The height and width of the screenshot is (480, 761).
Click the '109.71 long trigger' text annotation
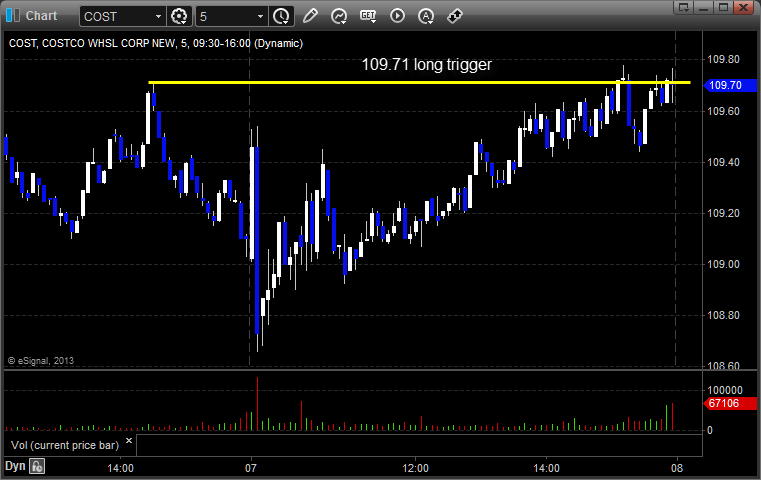(x=427, y=65)
